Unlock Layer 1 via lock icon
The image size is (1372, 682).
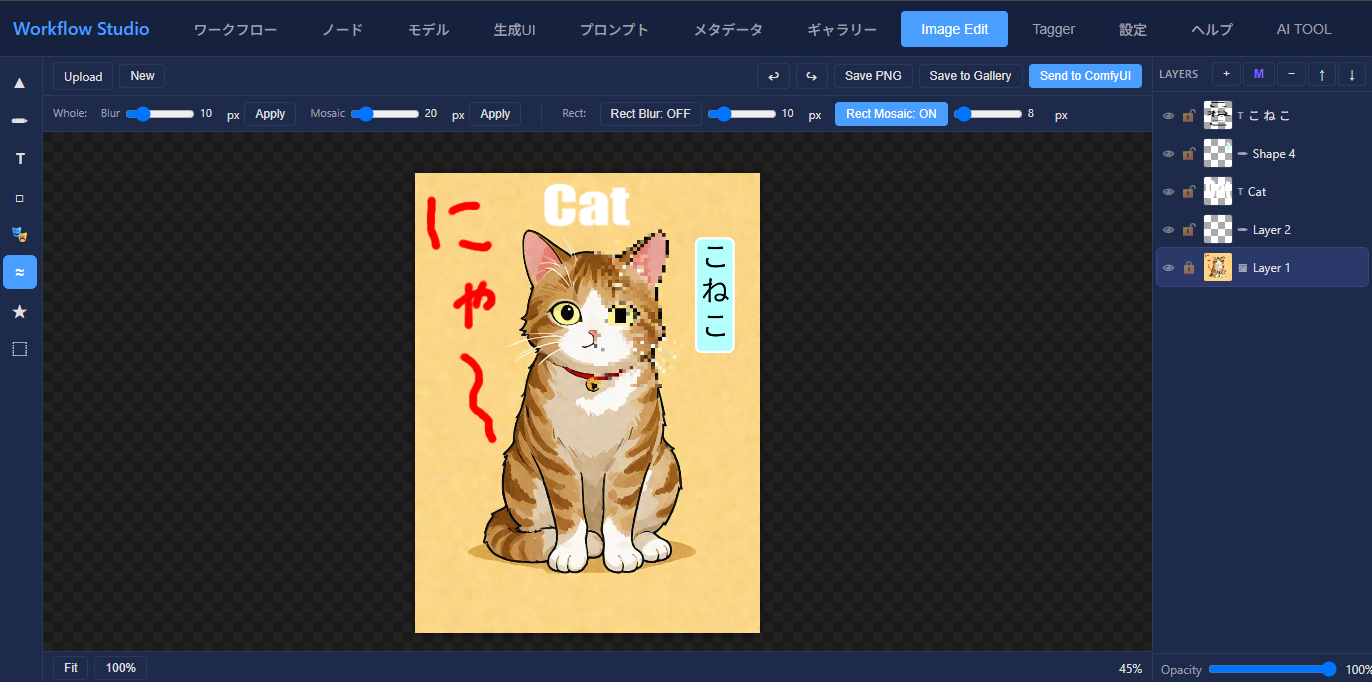click(x=1188, y=267)
